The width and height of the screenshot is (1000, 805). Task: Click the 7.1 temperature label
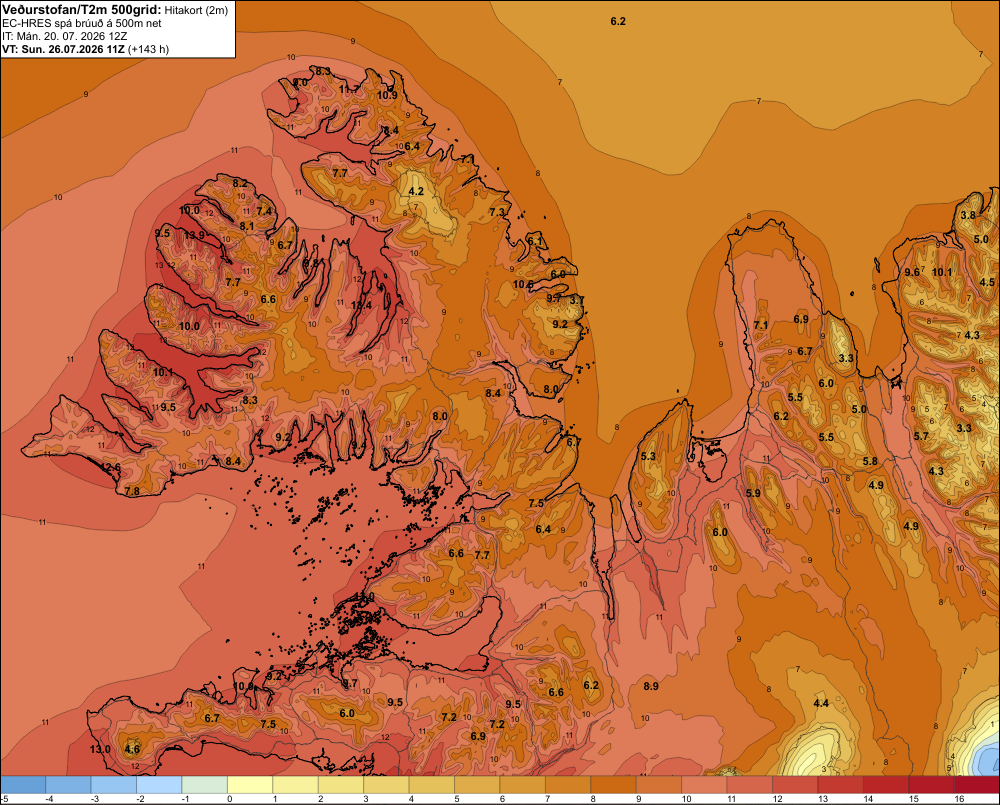tap(760, 325)
